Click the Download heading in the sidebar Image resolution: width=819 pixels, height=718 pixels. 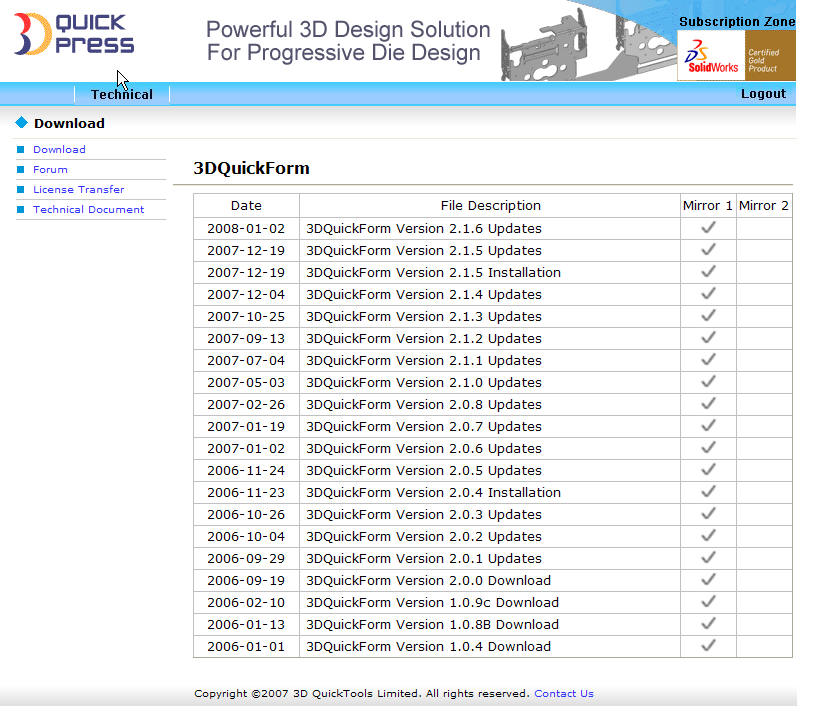pyautogui.click(x=69, y=123)
